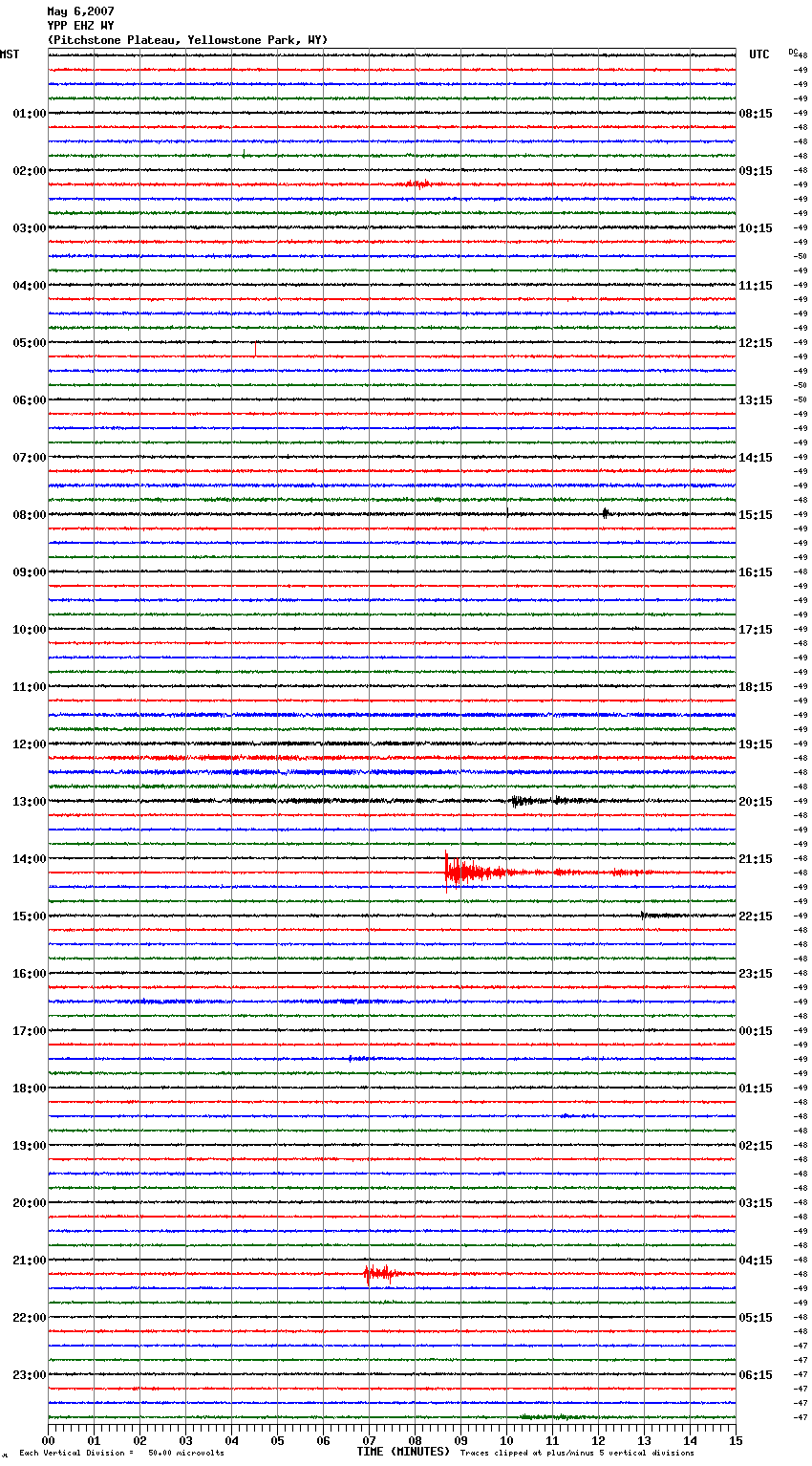Select the station code YPP EHZ WY

pyautogui.click(x=80, y=26)
